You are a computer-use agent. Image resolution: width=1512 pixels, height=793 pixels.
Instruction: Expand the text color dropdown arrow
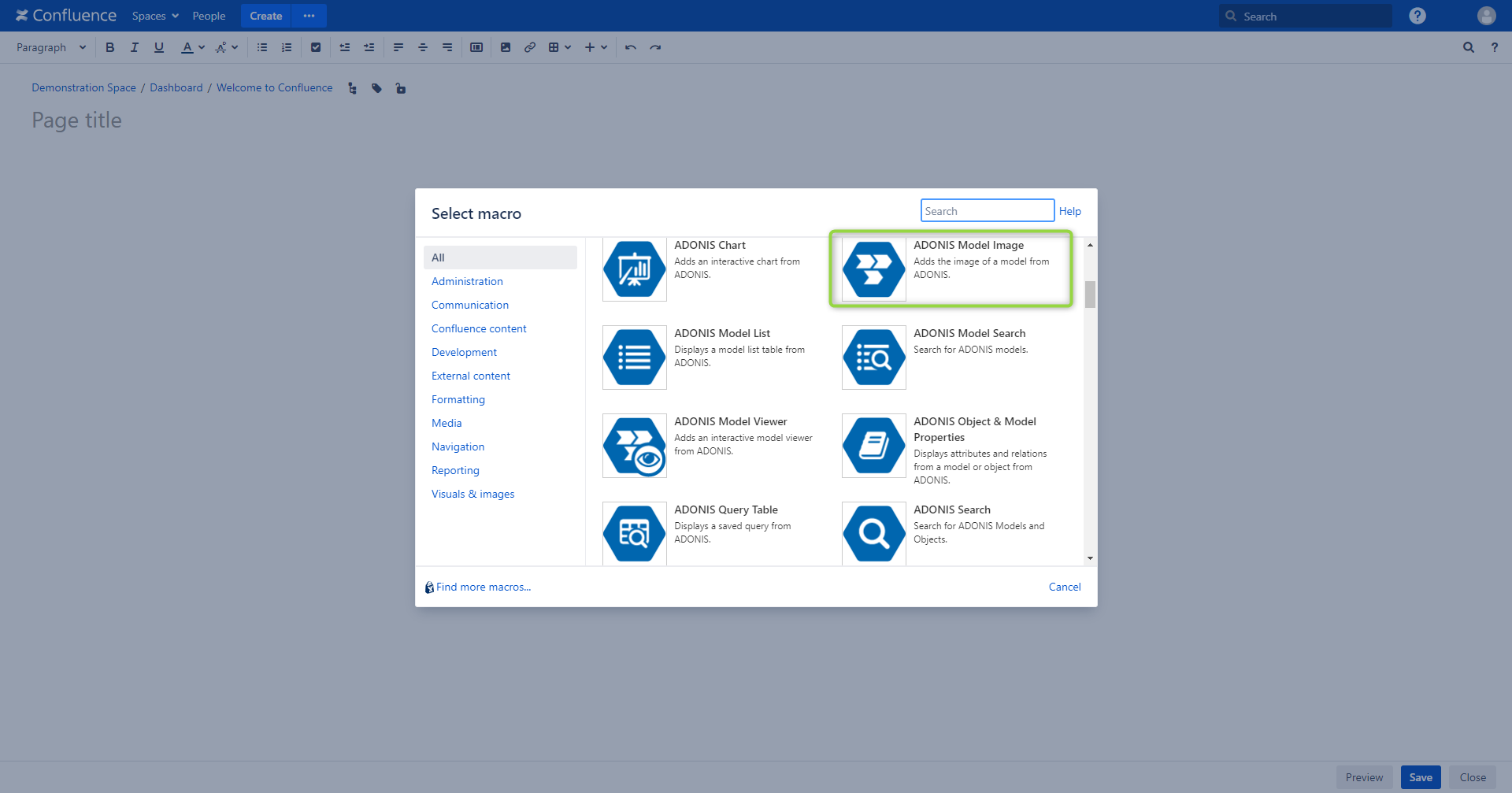[202, 47]
